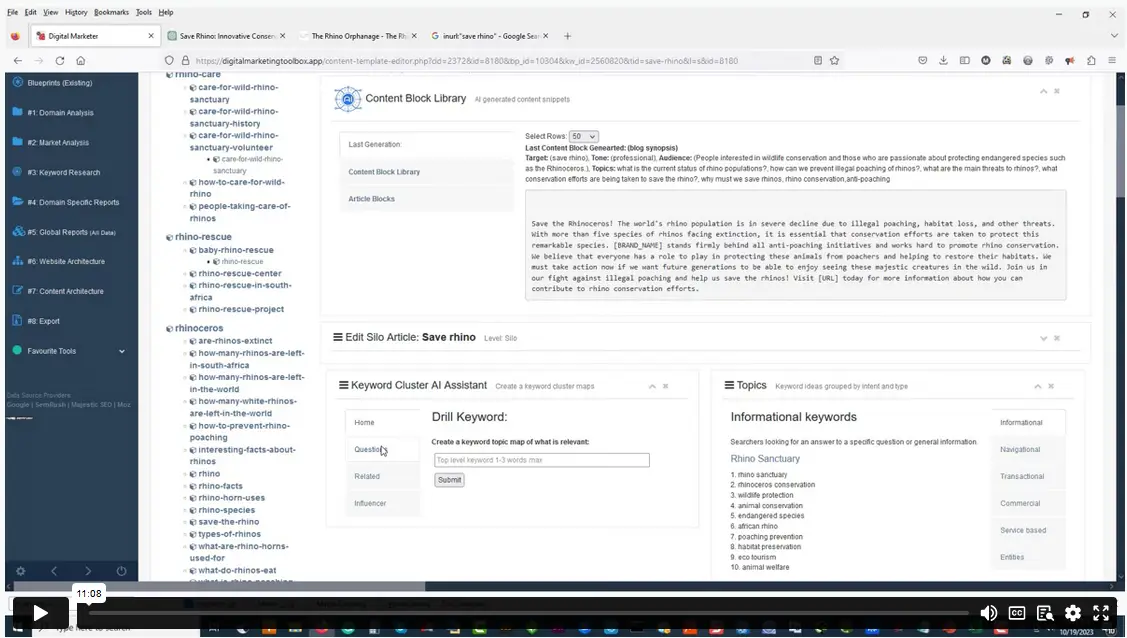The width and height of the screenshot is (1127, 638).
Task: Play the video
Action: (40, 613)
